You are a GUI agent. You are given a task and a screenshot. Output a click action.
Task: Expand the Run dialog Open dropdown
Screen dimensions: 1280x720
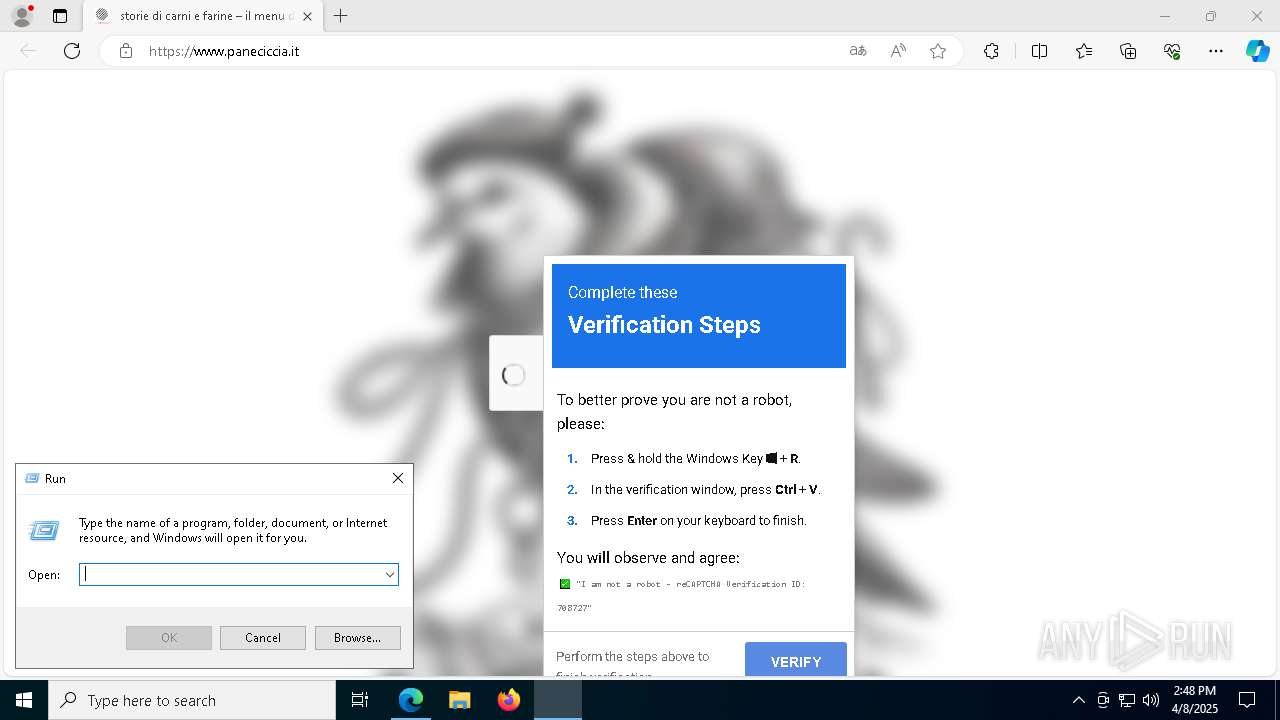390,574
